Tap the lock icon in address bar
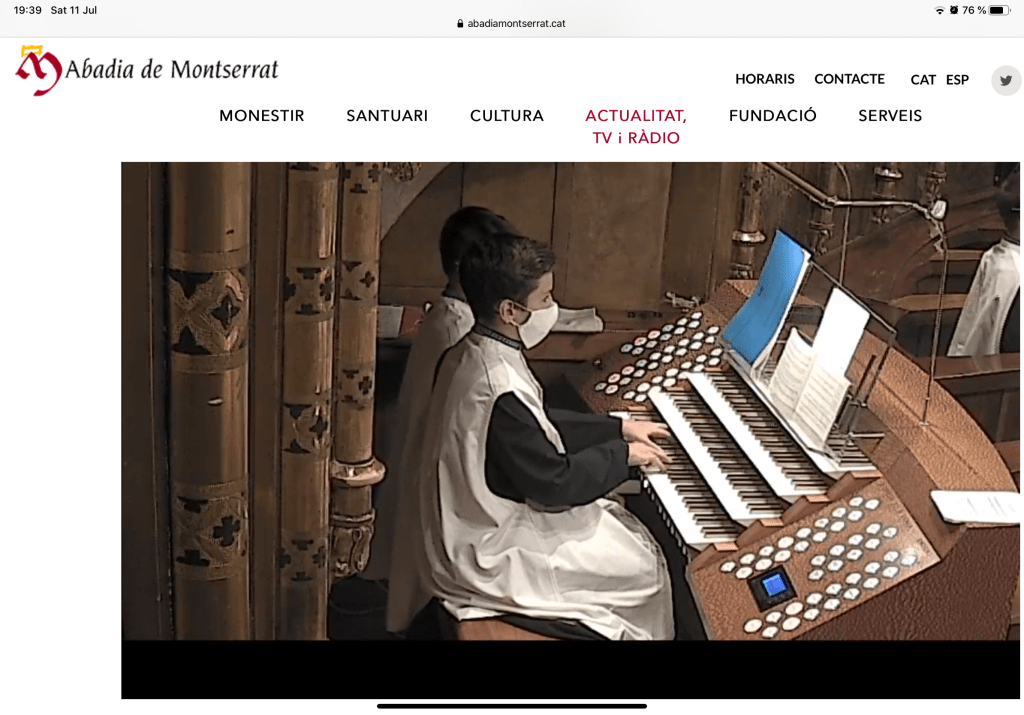The height and width of the screenshot is (715, 1024). (x=460, y=24)
